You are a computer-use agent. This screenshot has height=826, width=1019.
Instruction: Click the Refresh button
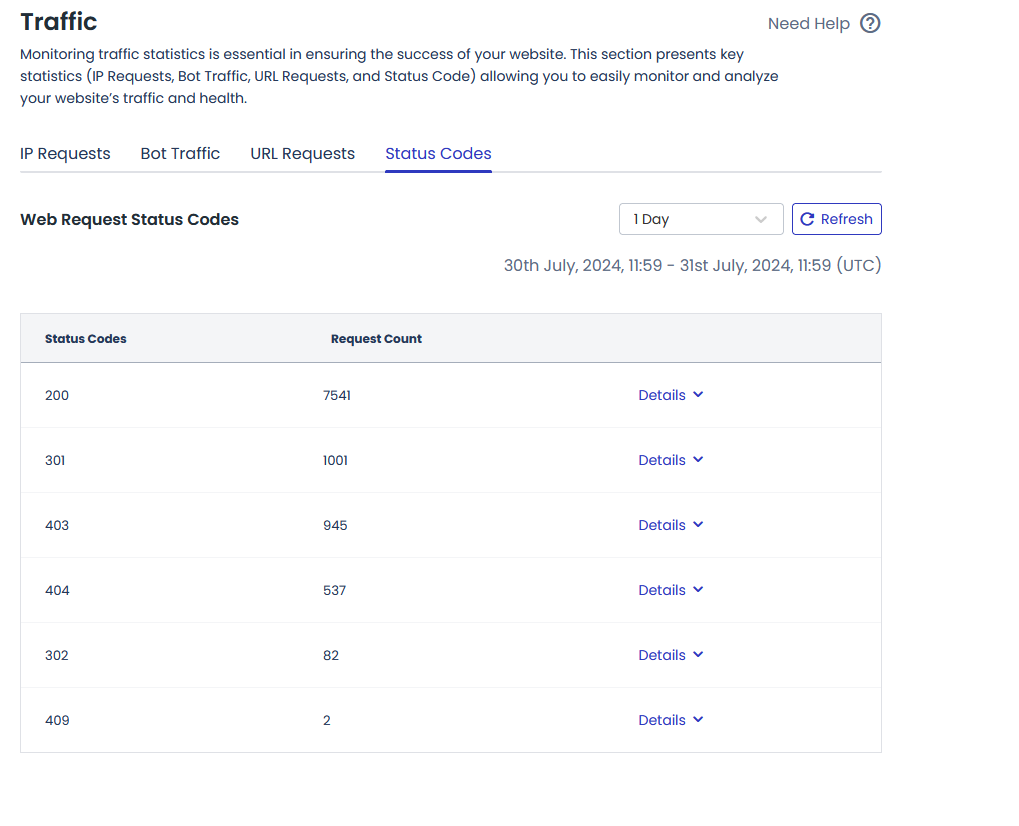click(x=836, y=219)
